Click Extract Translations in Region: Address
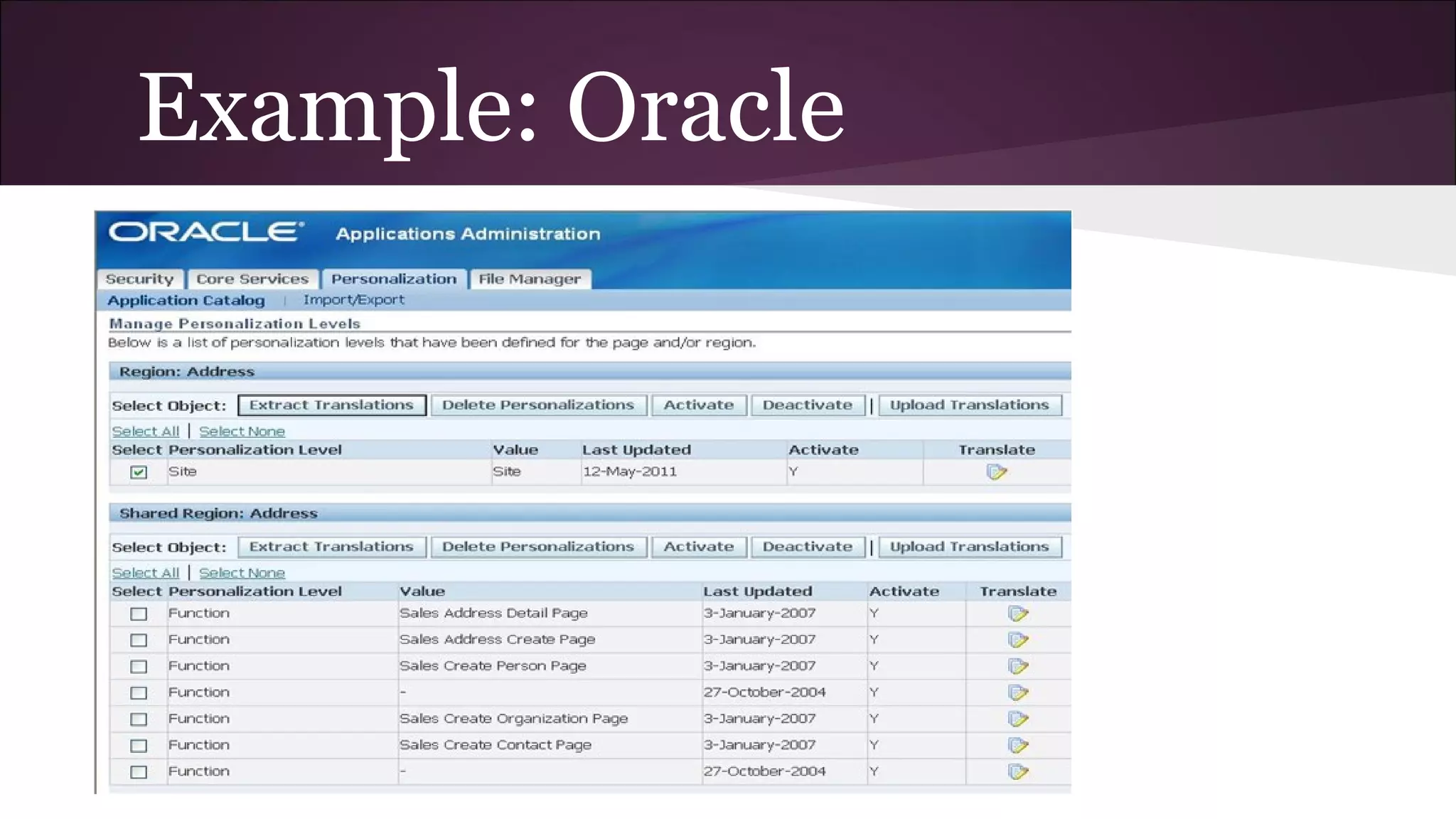 pos(332,405)
